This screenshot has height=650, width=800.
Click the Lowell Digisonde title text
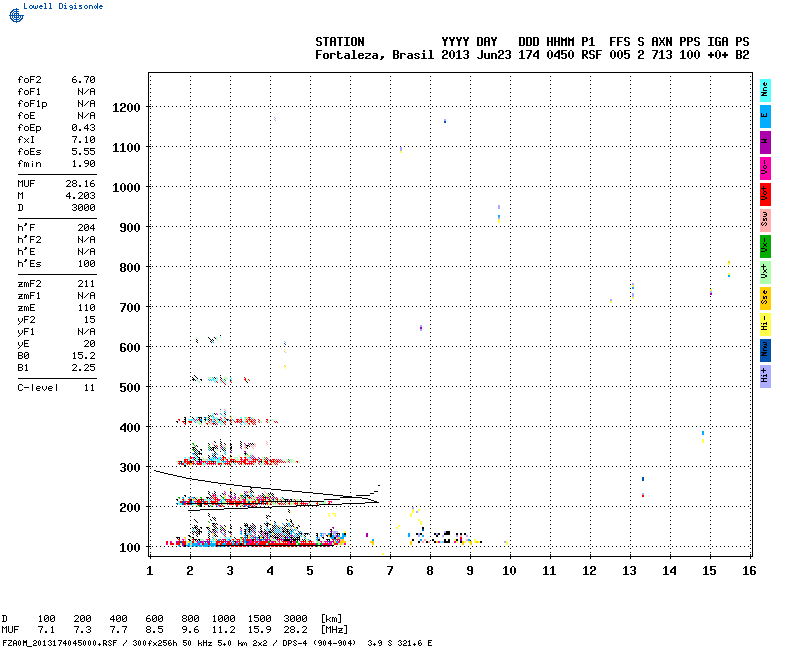[x=63, y=6]
